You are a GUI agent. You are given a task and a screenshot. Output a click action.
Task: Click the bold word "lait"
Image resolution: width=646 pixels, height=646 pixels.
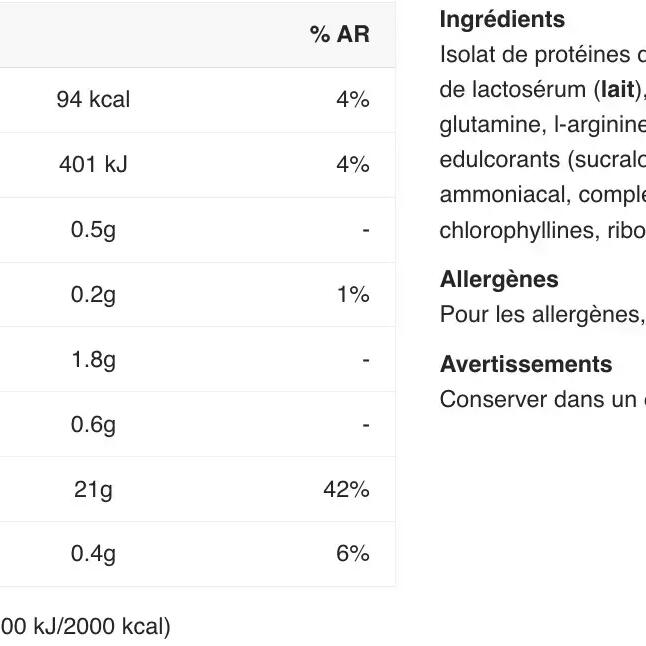coord(616,90)
